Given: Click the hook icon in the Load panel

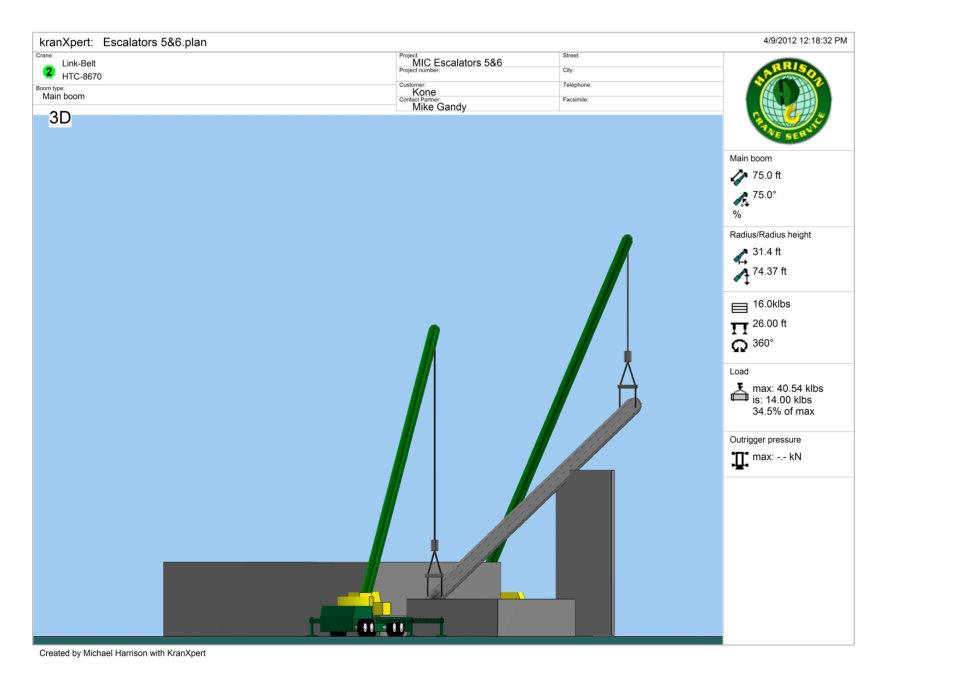Looking at the screenshot, I should click(739, 394).
